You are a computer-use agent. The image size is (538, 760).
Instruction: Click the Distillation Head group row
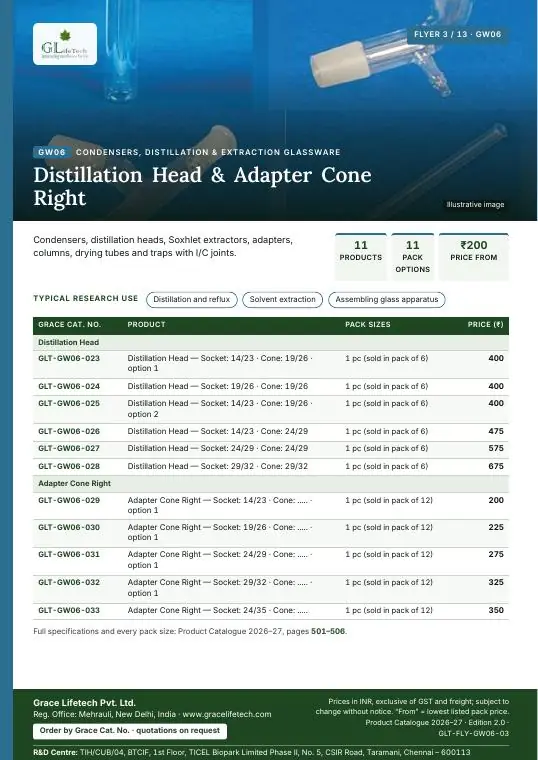271,342
